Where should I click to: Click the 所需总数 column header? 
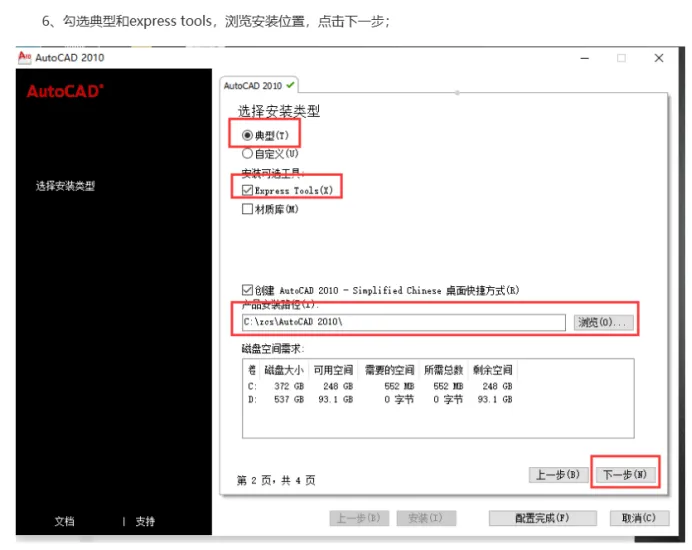444,370
